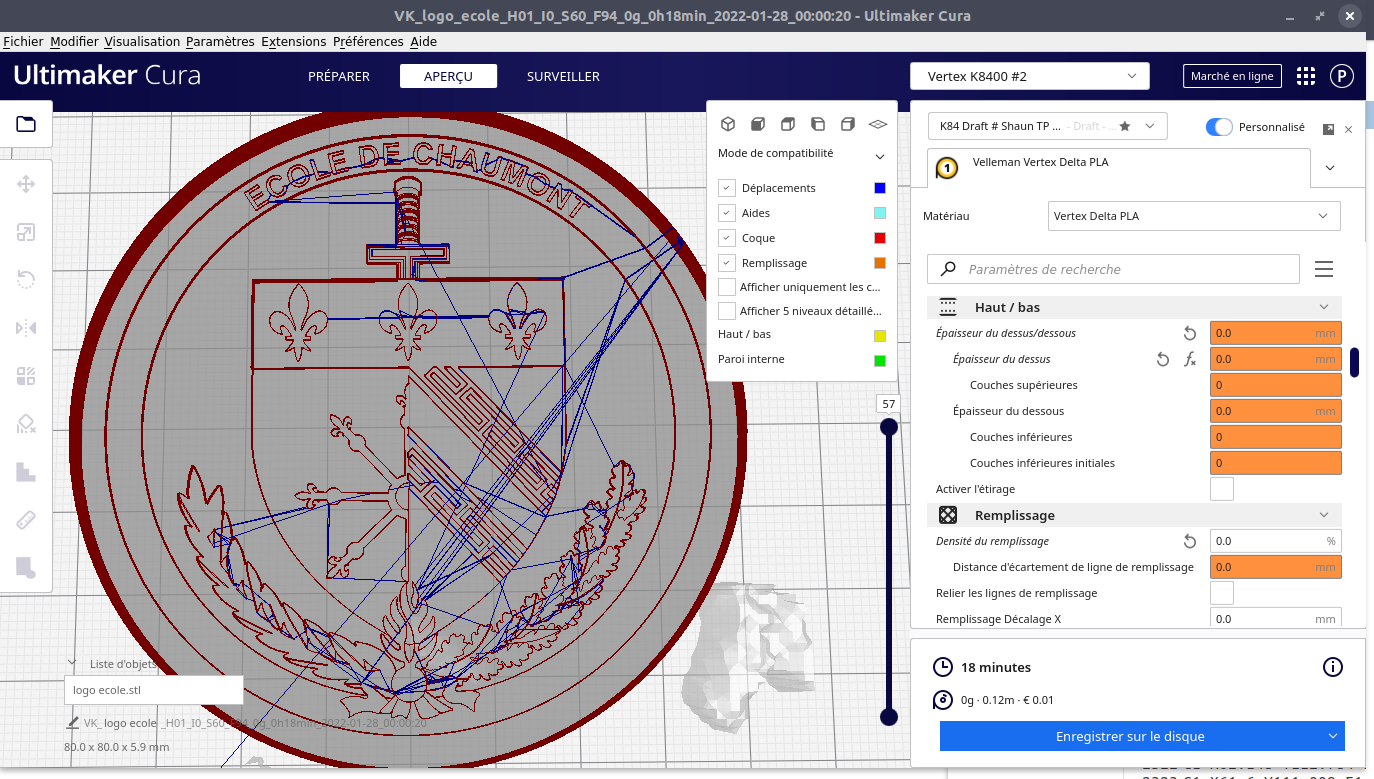The height and width of the screenshot is (779, 1374).
Task: Click the edit pencil next to job name
Action: point(73,722)
